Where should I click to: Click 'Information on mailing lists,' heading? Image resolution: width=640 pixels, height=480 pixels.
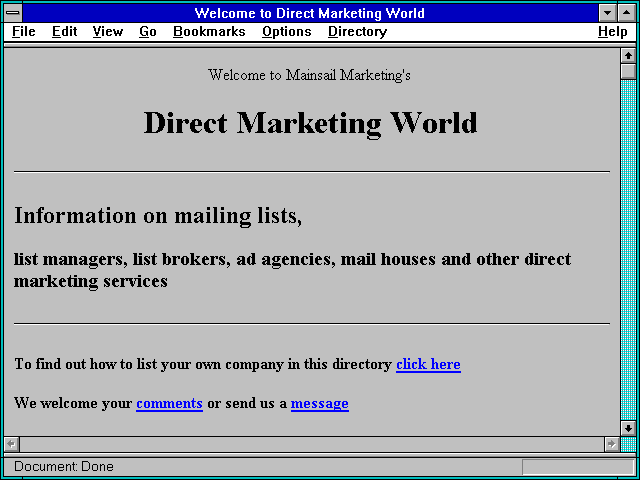[158, 216]
